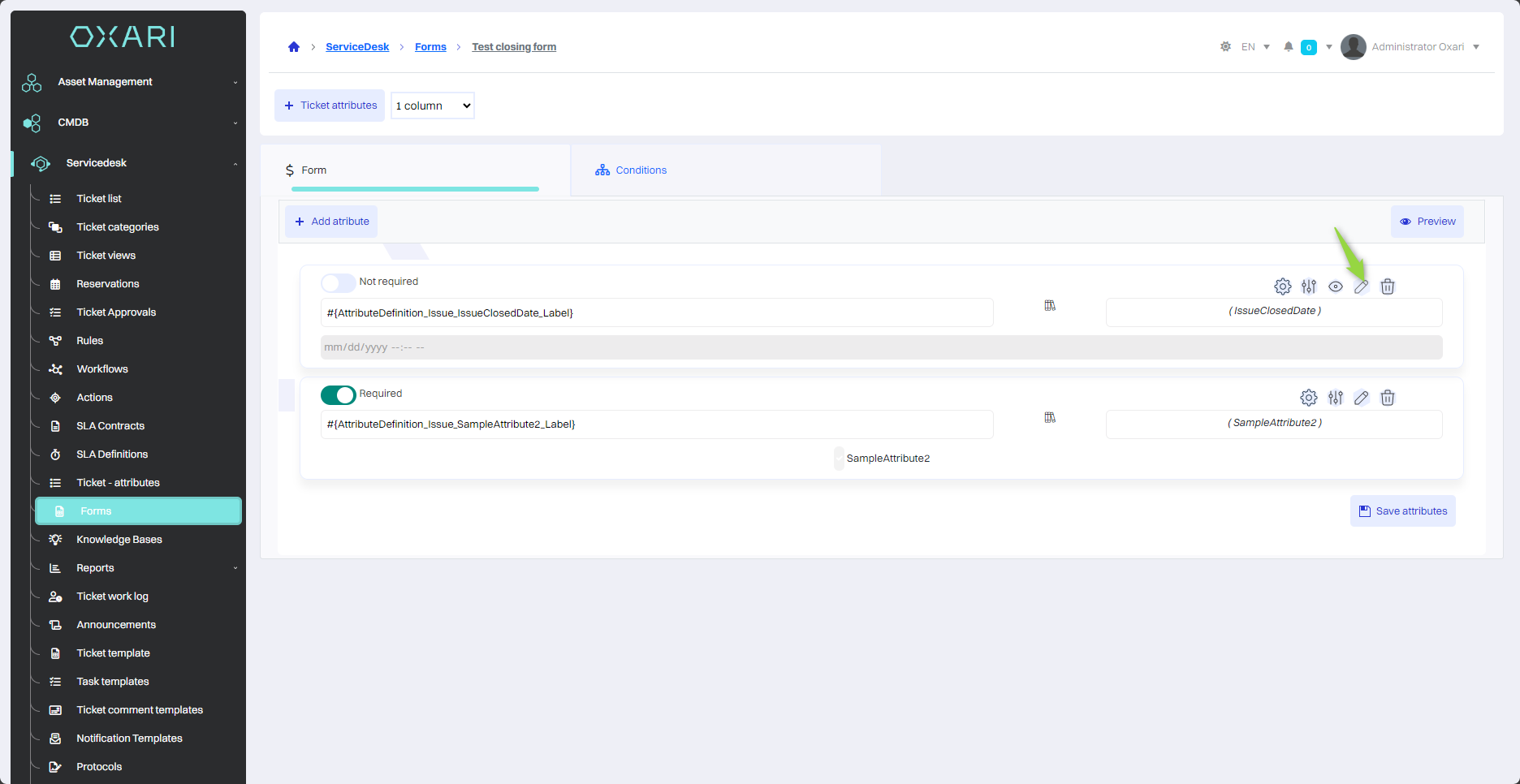Turn off the Required toggle for SampleAttribute2
The width and height of the screenshot is (1520, 784).
338,394
